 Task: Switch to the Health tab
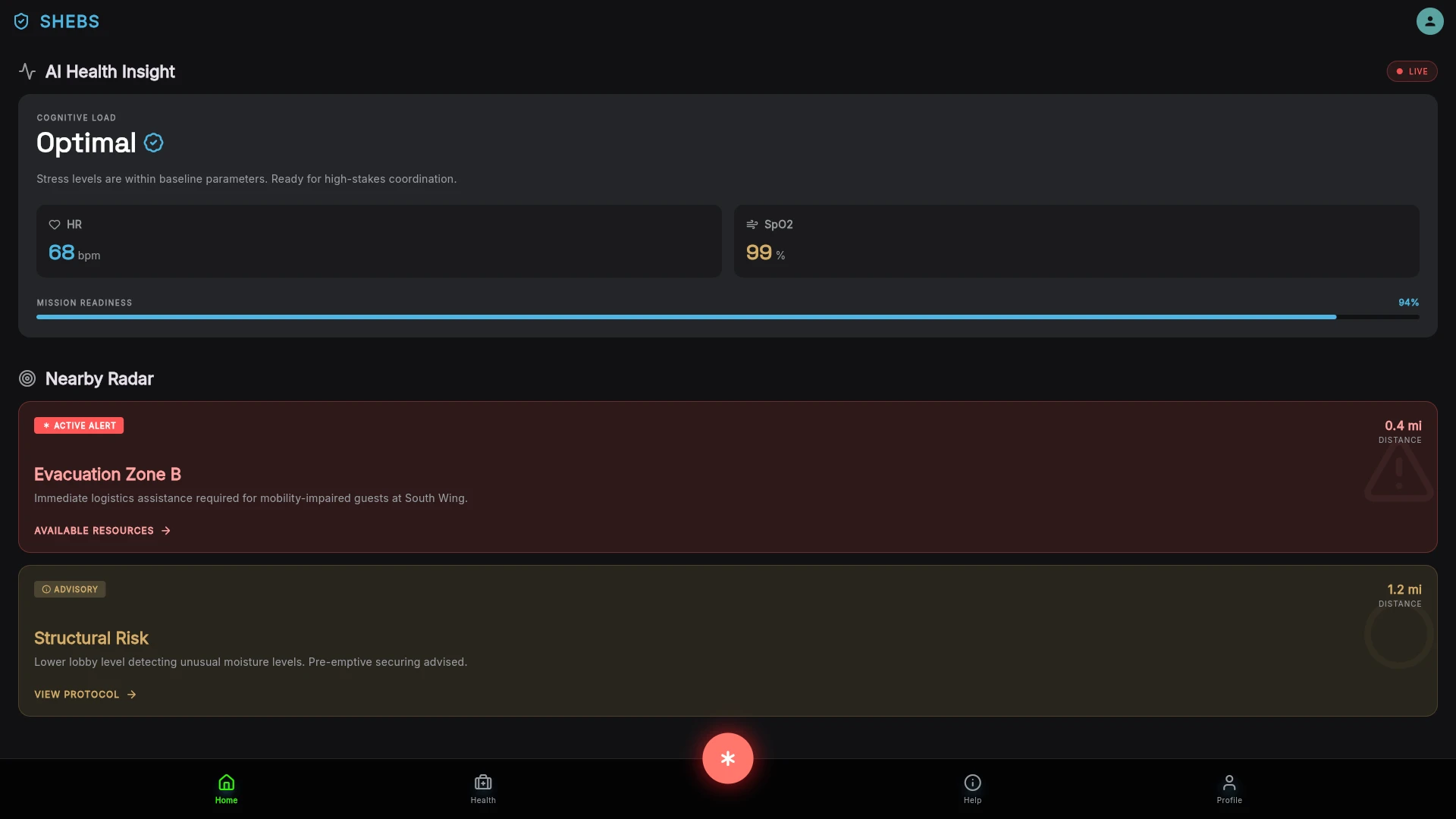pyautogui.click(x=483, y=789)
